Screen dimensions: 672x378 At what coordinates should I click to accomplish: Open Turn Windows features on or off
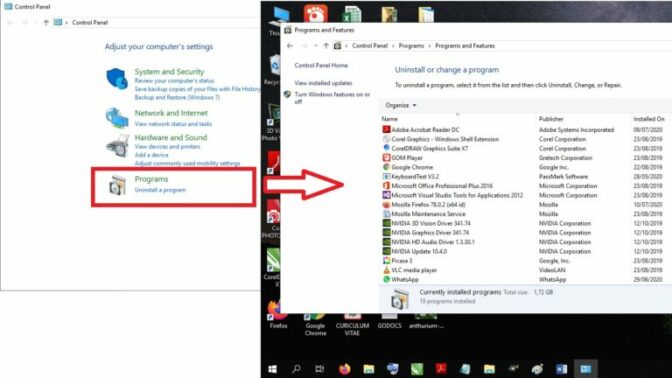click(x=332, y=98)
